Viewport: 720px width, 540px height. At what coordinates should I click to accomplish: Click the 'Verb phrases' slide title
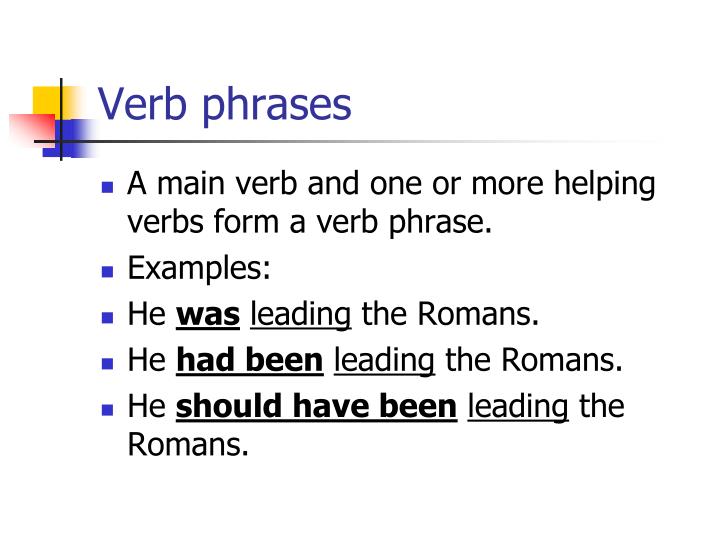point(225,106)
